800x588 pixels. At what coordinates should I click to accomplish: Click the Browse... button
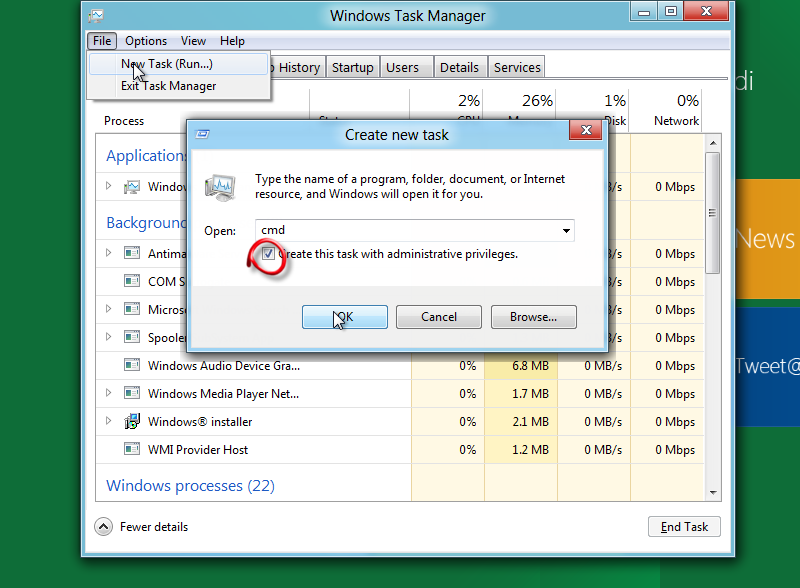tap(534, 317)
